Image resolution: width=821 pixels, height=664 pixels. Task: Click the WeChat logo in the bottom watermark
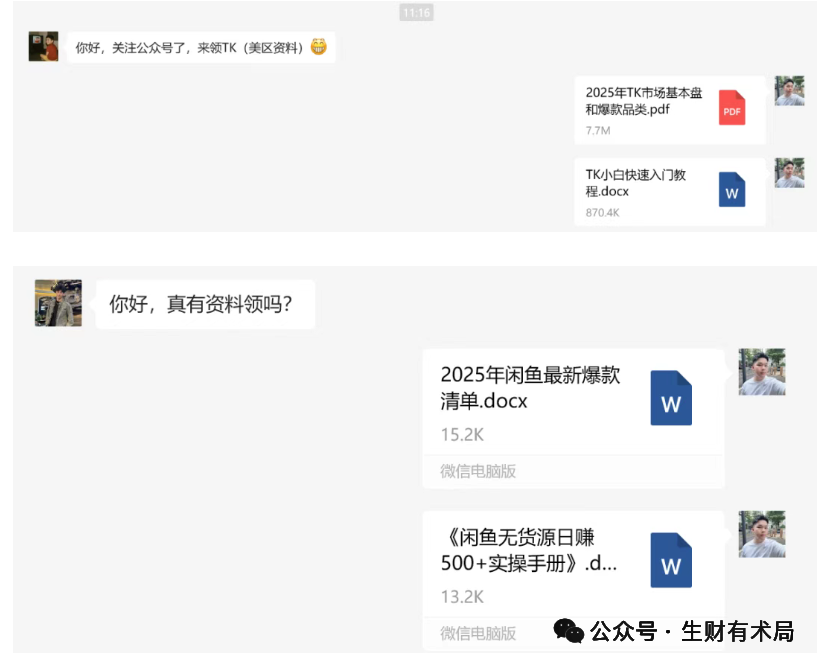pos(569,631)
